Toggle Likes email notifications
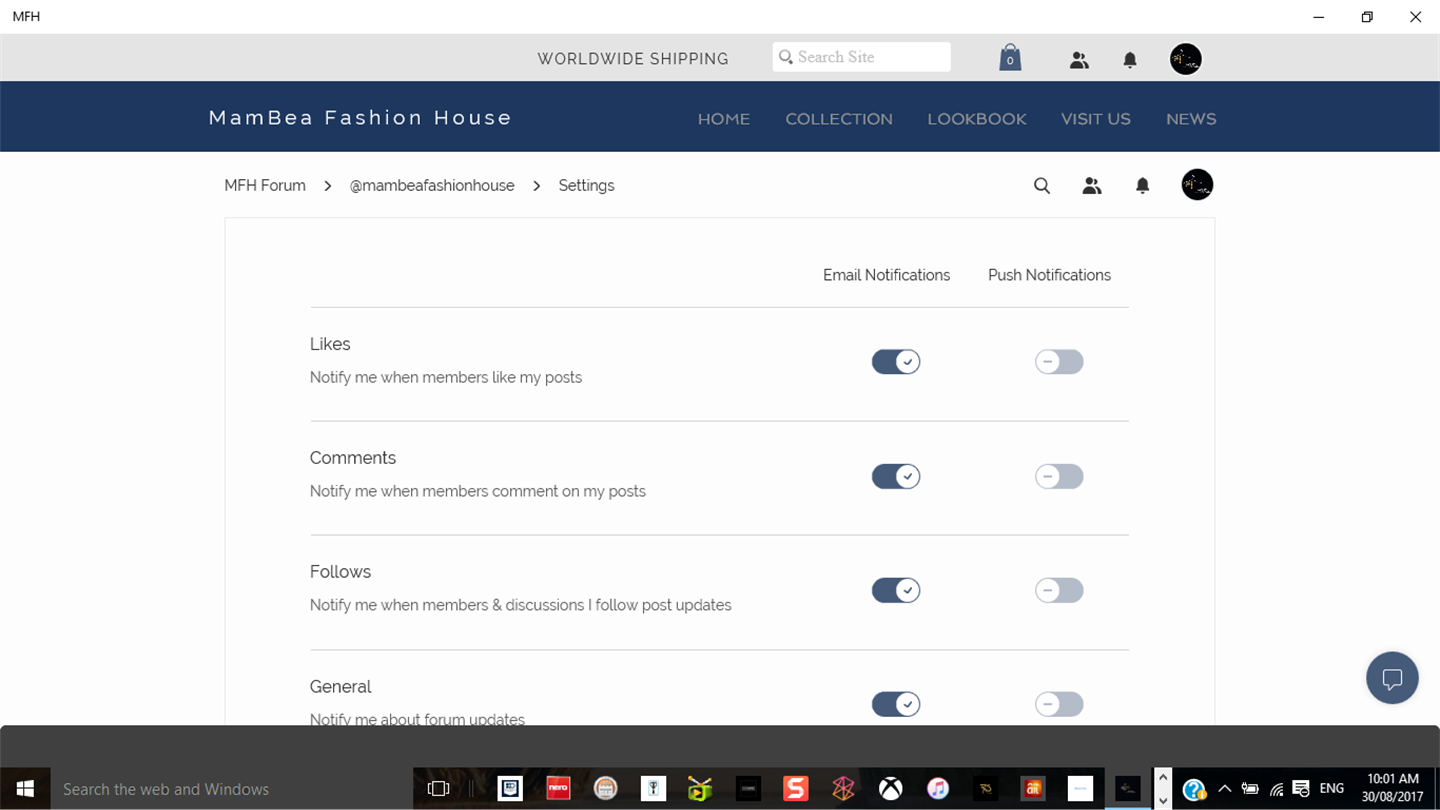 [x=896, y=362]
